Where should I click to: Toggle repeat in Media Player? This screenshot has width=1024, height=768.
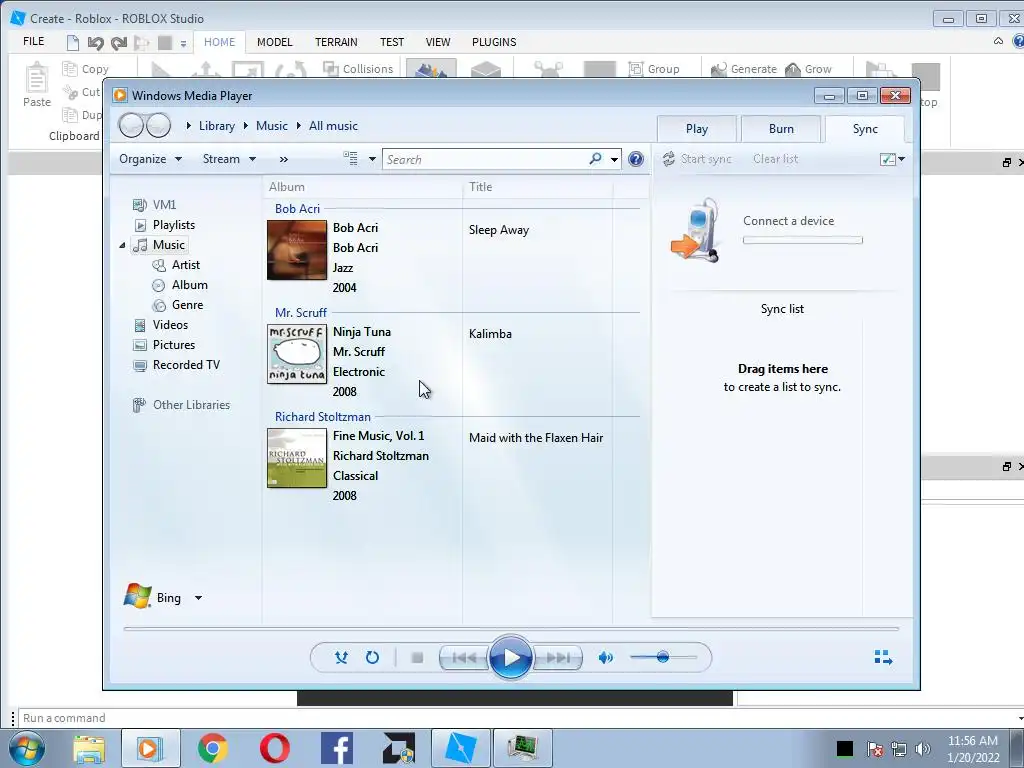372,658
